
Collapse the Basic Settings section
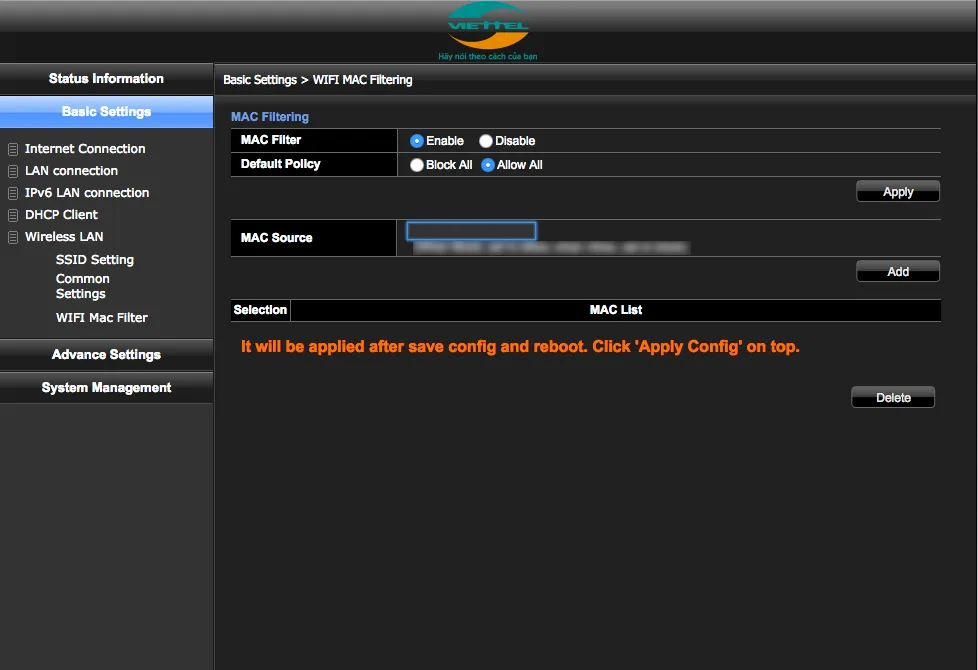106,112
